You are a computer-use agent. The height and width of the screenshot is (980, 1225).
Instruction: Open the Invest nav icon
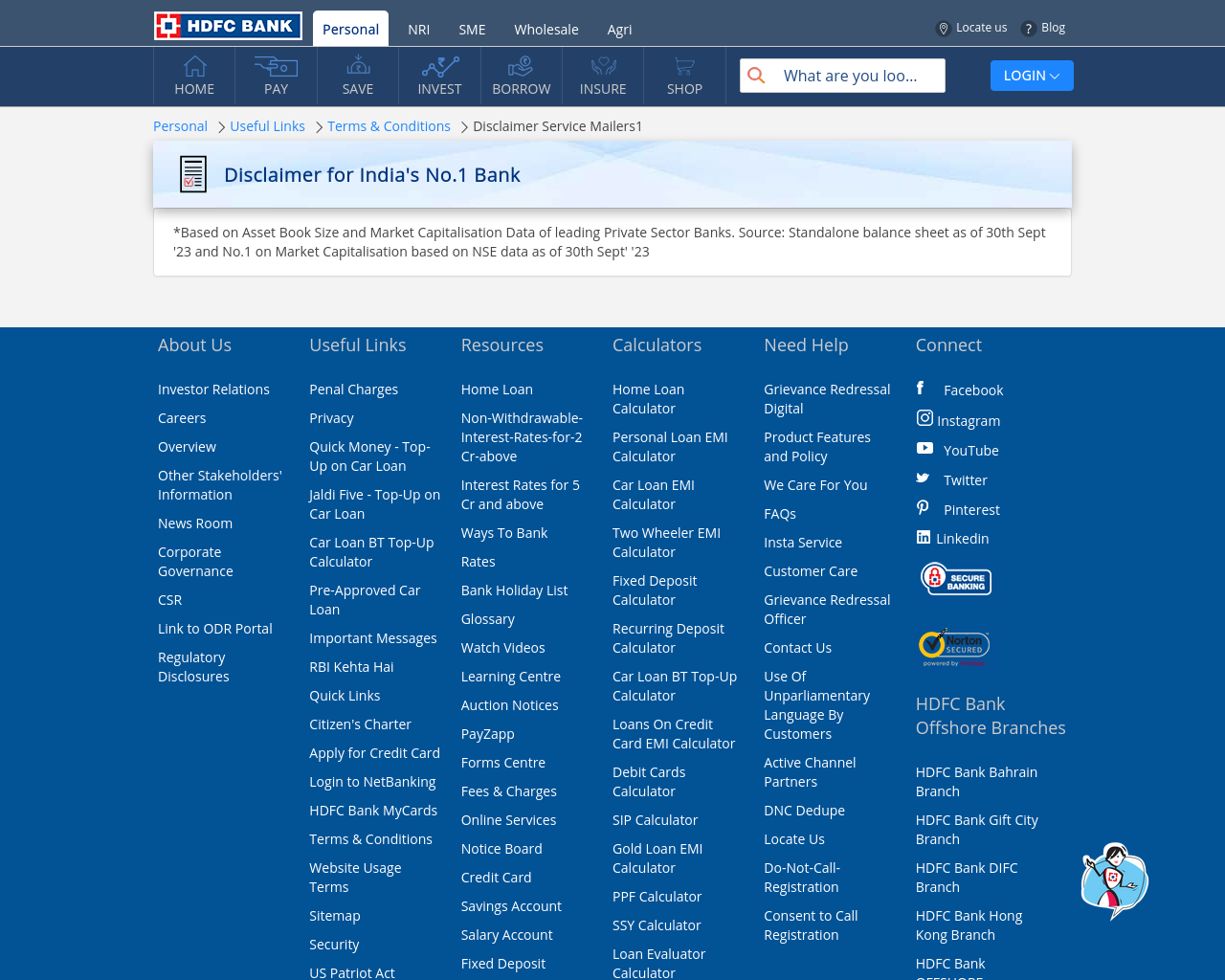[x=439, y=66]
